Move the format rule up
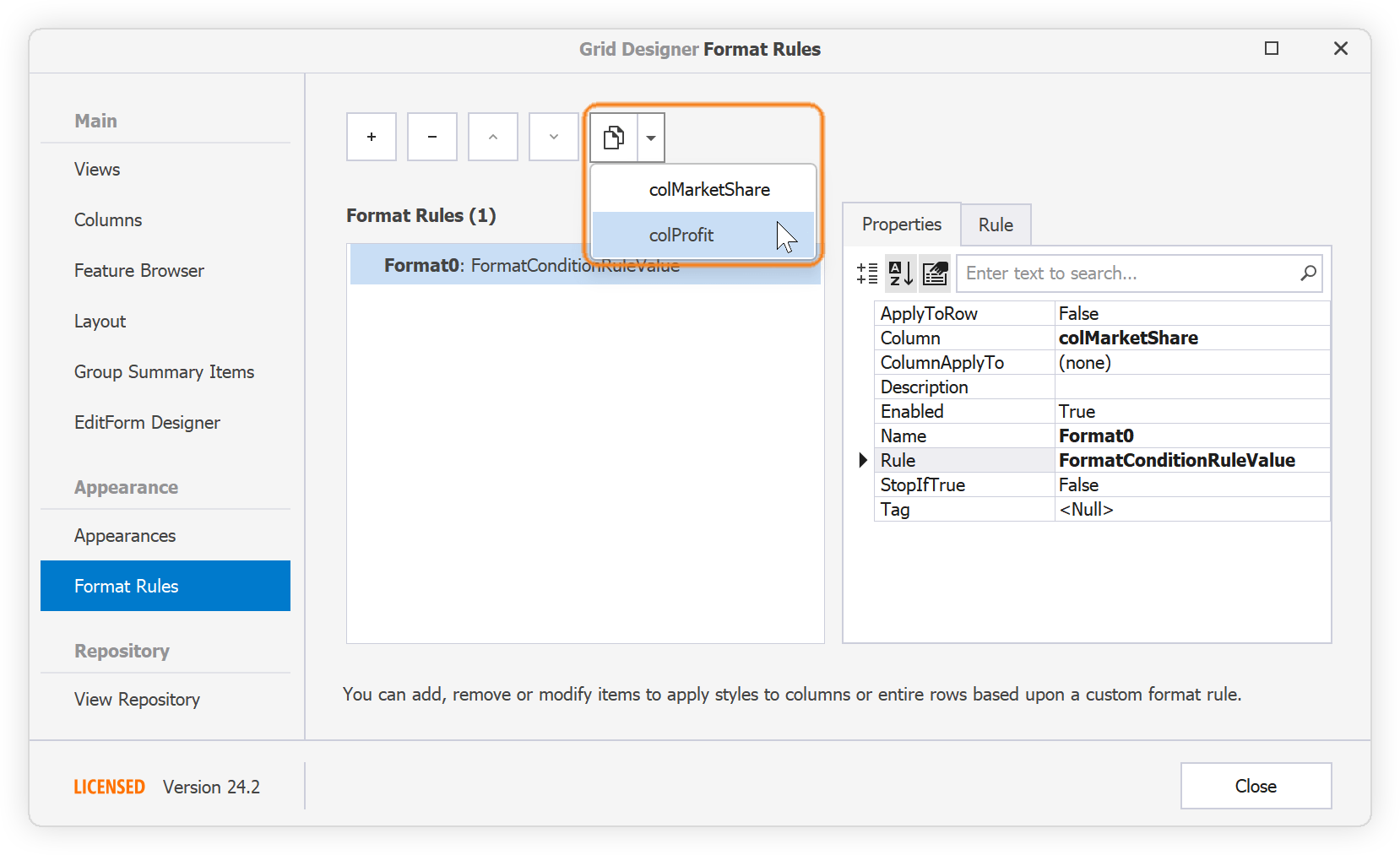This screenshot has width=1400, height=855. point(492,136)
